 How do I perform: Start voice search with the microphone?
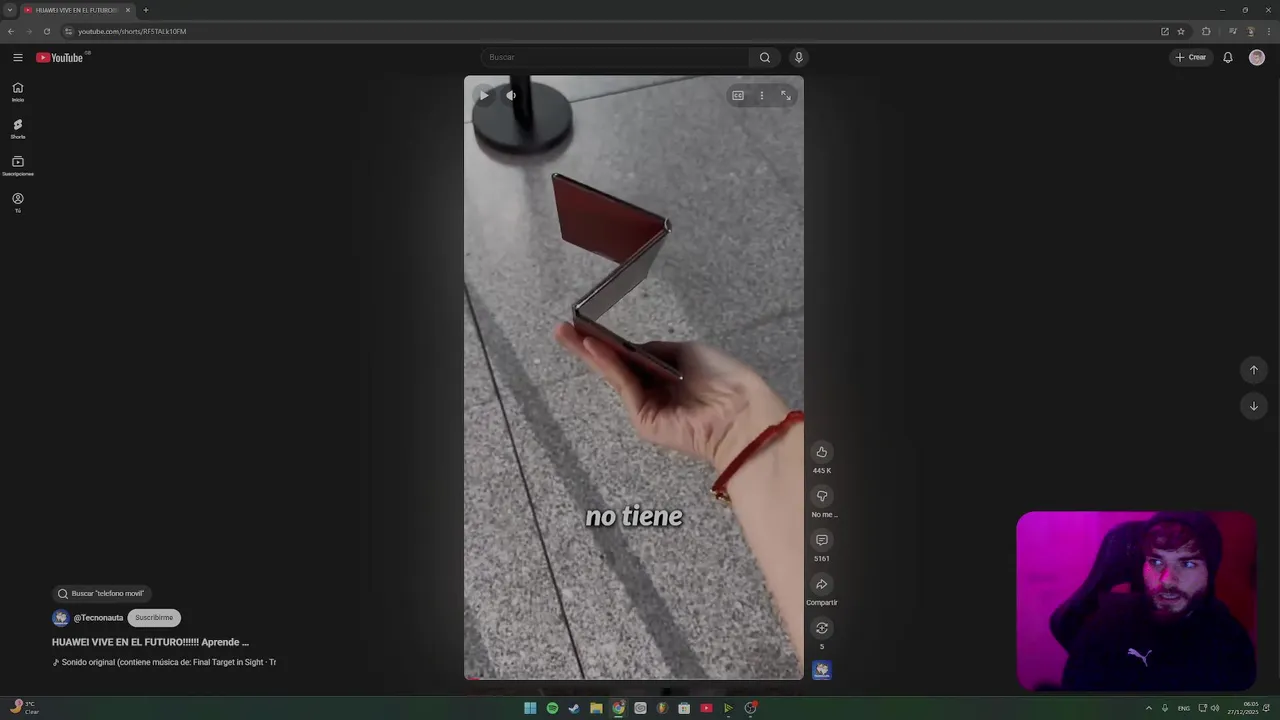(x=798, y=57)
